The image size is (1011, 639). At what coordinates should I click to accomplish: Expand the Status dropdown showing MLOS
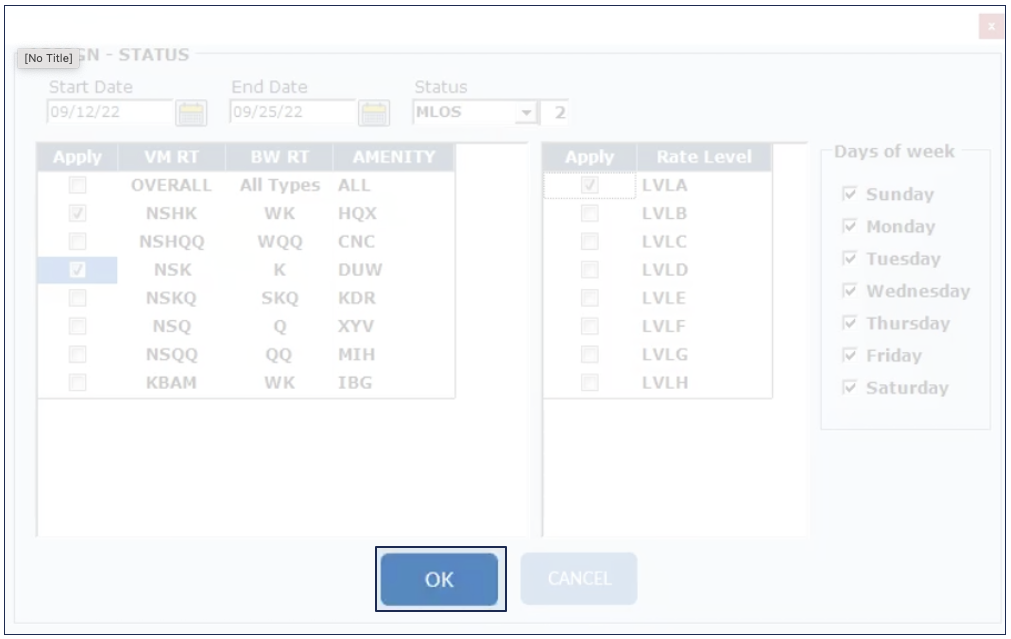click(526, 113)
